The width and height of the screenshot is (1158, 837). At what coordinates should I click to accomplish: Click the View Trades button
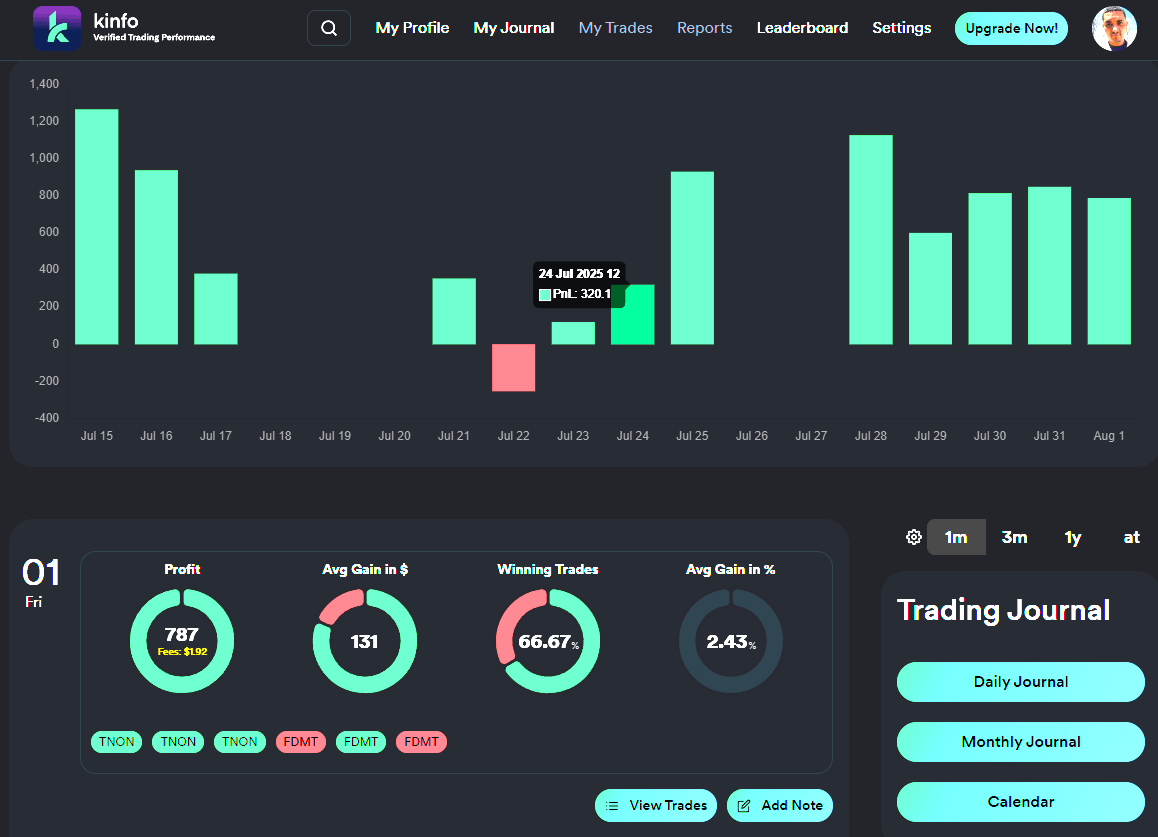(x=656, y=805)
